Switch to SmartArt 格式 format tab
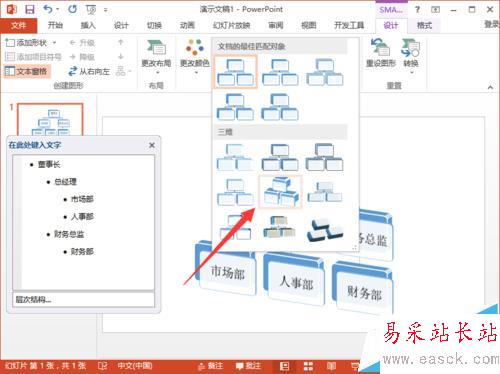 [424, 25]
